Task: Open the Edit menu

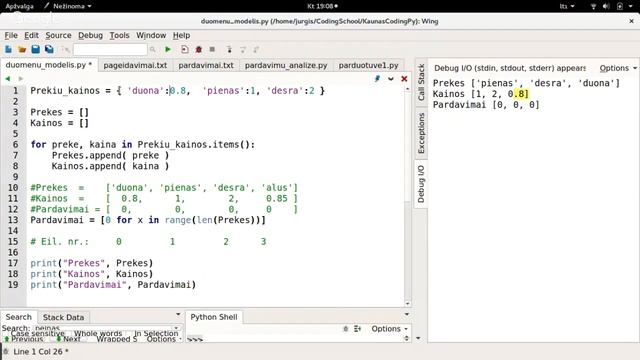Action: click(x=31, y=36)
